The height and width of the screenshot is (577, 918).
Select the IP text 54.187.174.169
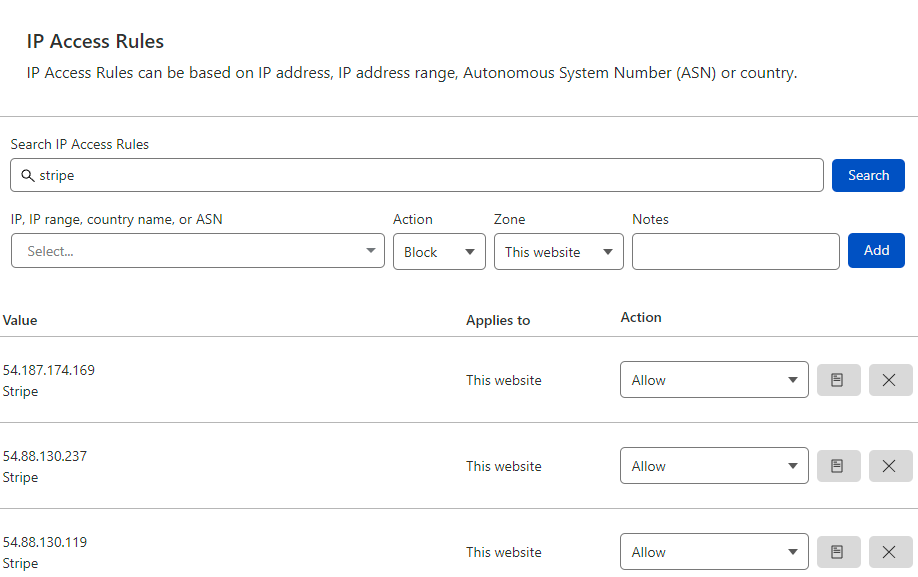point(49,370)
